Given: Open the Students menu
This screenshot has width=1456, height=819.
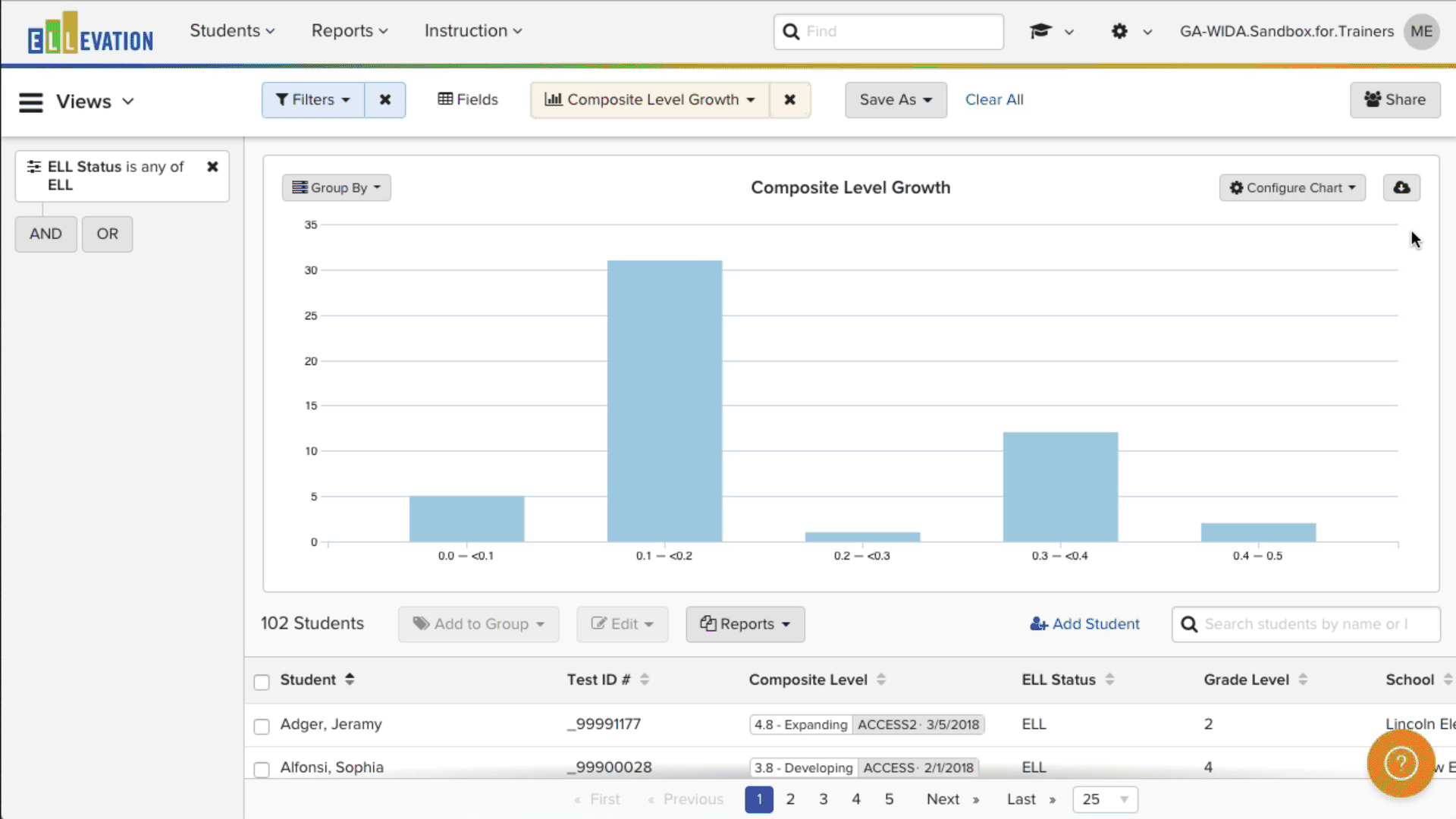Looking at the screenshot, I should [232, 31].
